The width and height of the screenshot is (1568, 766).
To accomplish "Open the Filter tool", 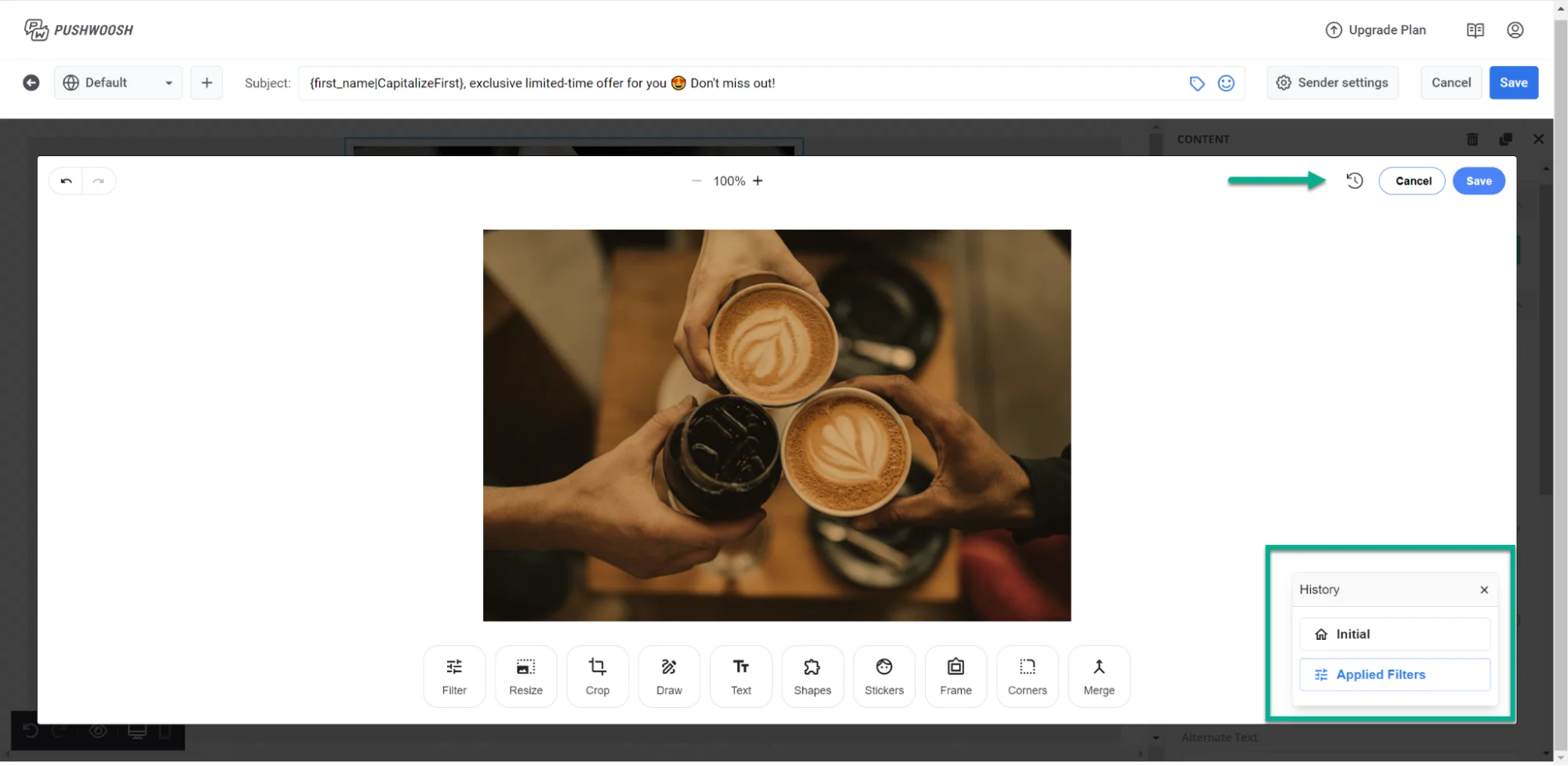I will coord(454,676).
